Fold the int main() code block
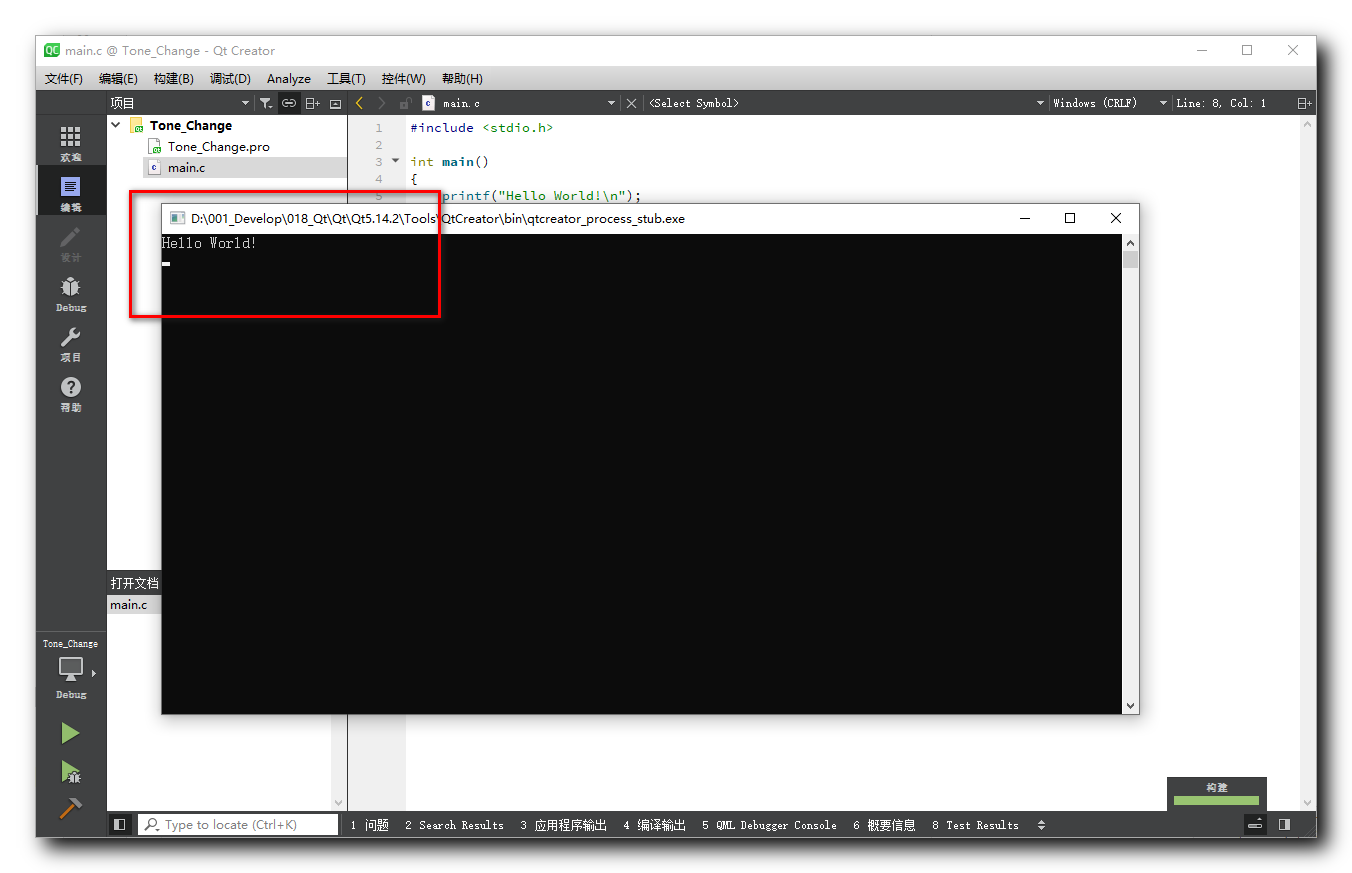The height and width of the screenshot is (873, 1352). click(395, 160)
